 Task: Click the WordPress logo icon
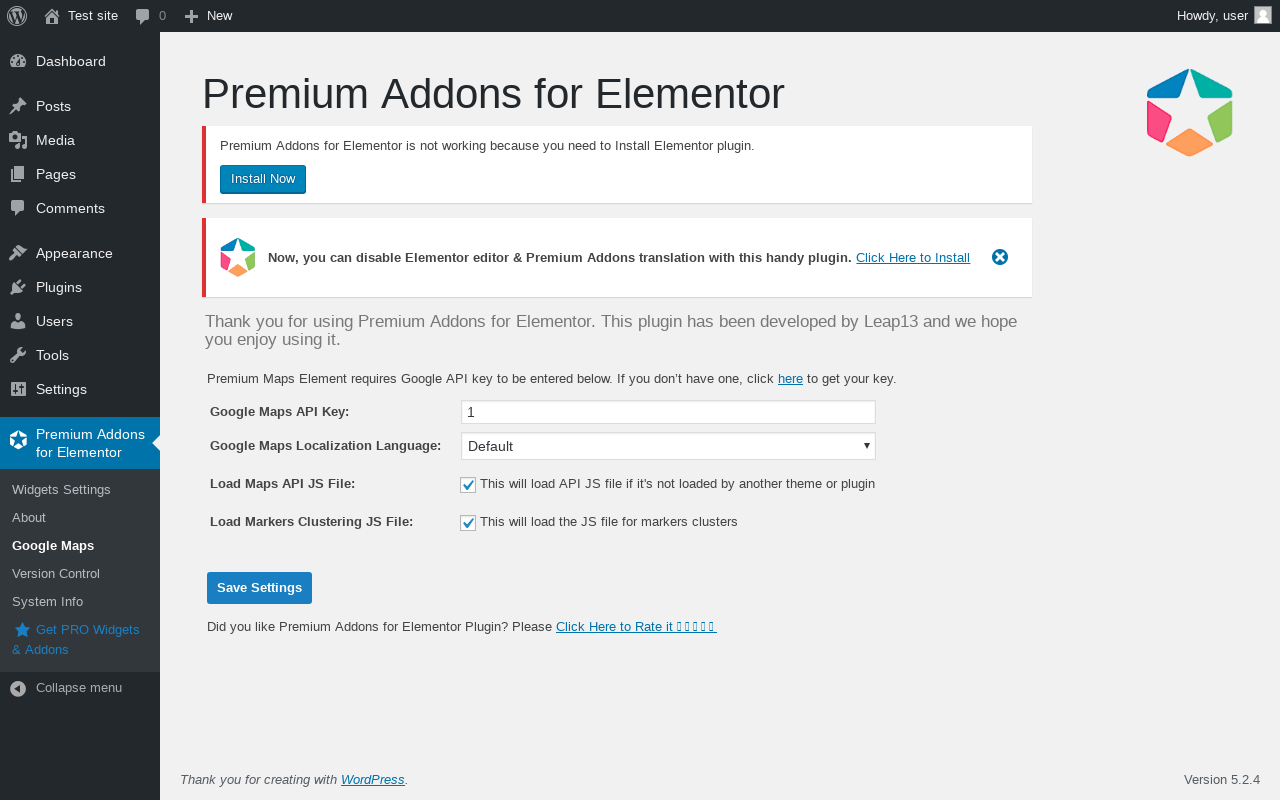(x=17, y=16)
